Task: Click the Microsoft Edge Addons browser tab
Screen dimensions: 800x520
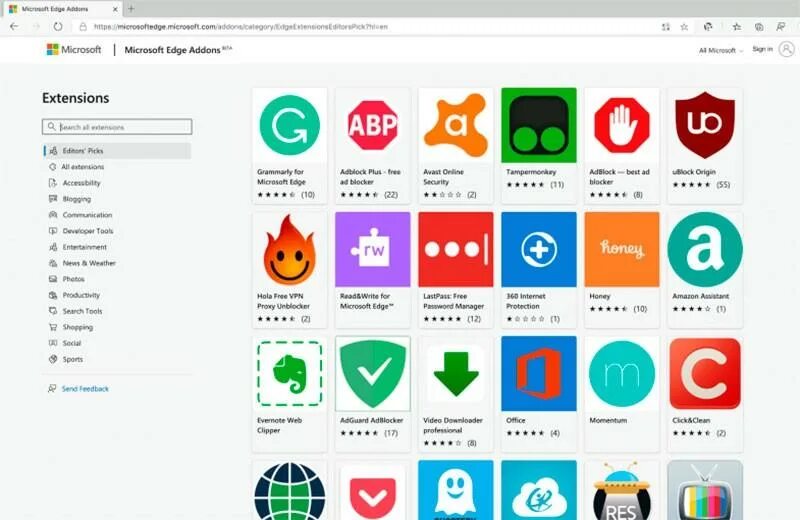Action: (x=61, y=9)
